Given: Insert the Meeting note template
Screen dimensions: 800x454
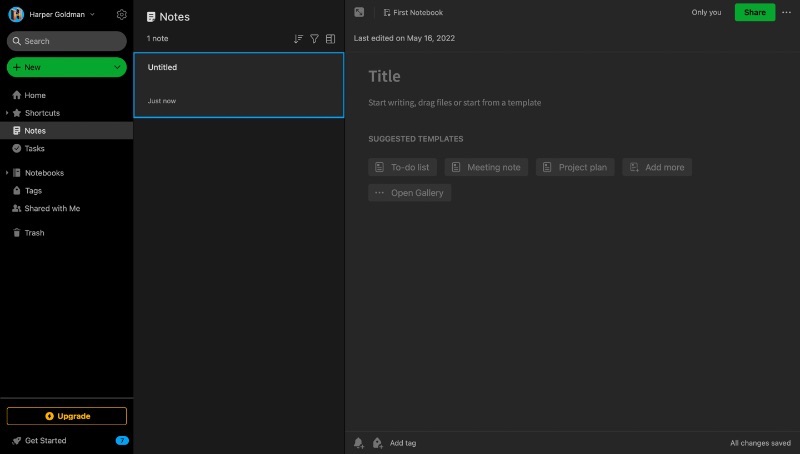Looking at the screenshot, I should pos(486,167).
